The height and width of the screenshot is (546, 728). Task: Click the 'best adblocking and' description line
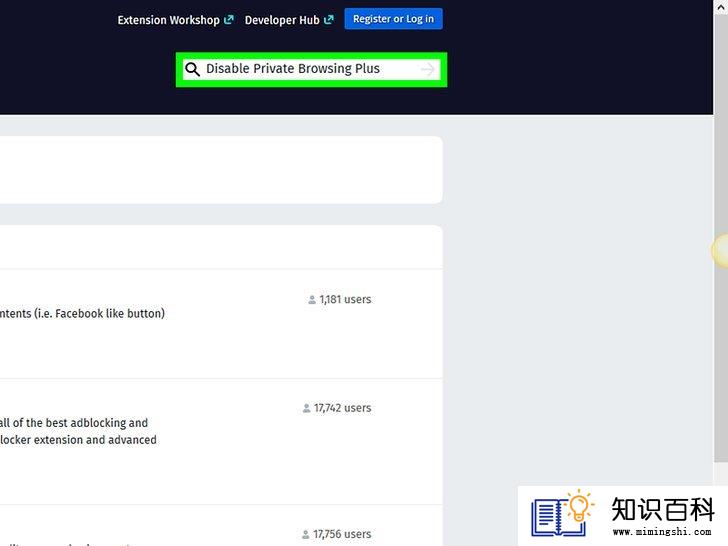click(x=74, y=423)
